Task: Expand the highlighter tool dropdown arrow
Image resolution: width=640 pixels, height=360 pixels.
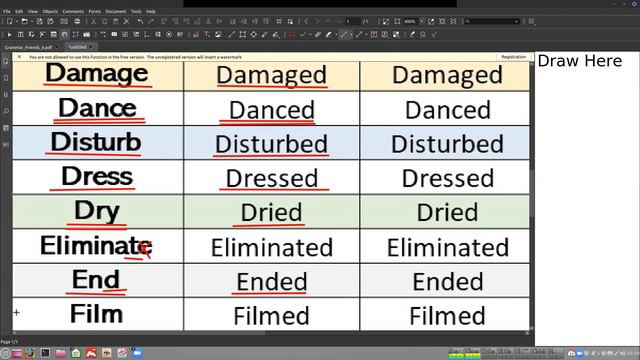Action: tap(336, 35)
